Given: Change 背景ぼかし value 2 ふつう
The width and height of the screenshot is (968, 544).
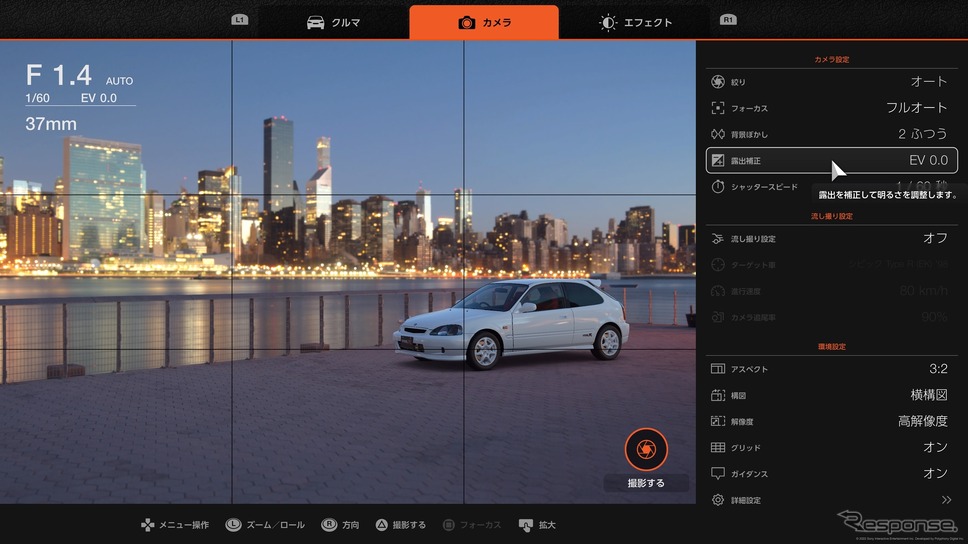Looking at the screenshot, I should point(922,134).
